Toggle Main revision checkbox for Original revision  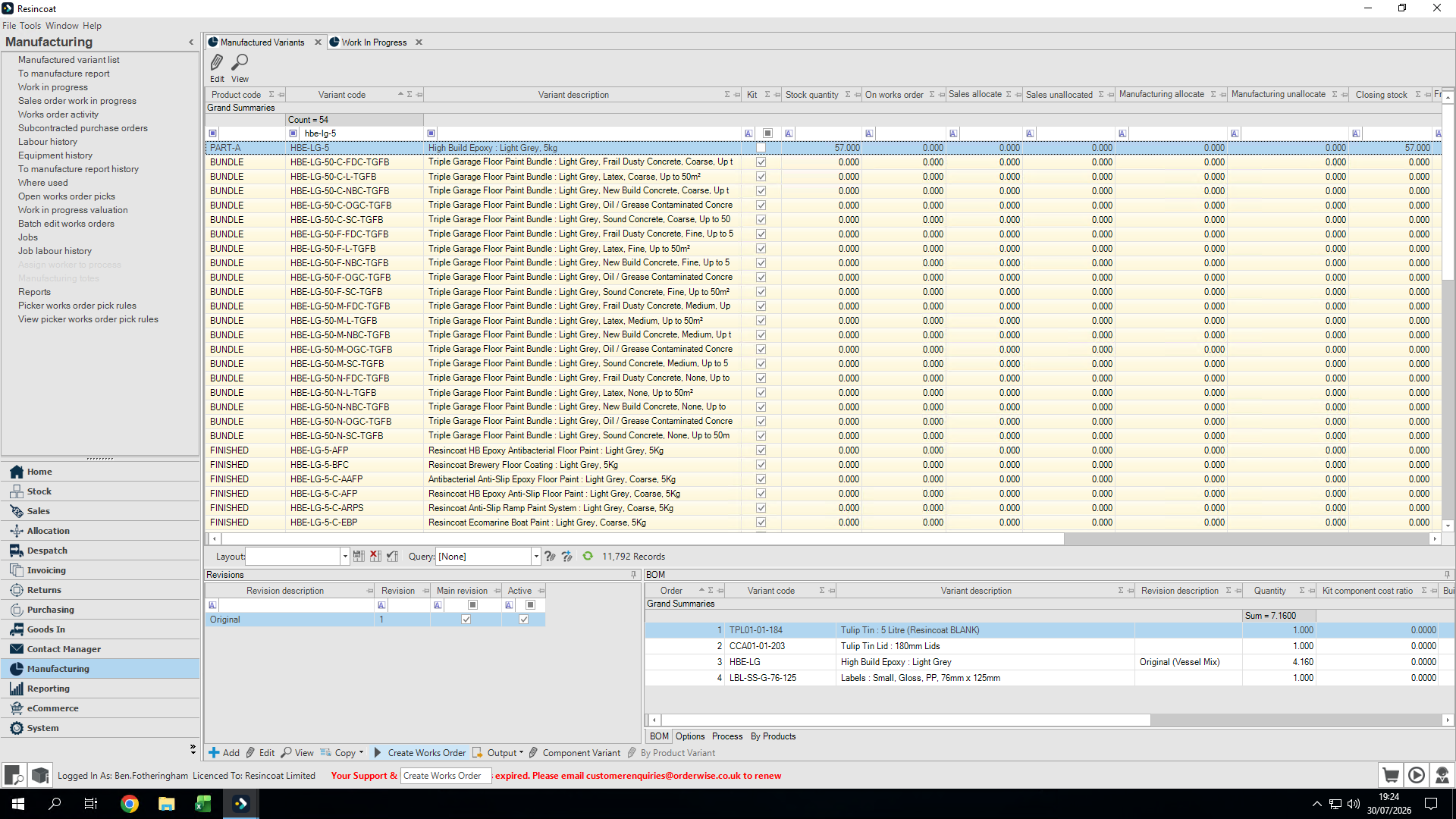point(466,620)
